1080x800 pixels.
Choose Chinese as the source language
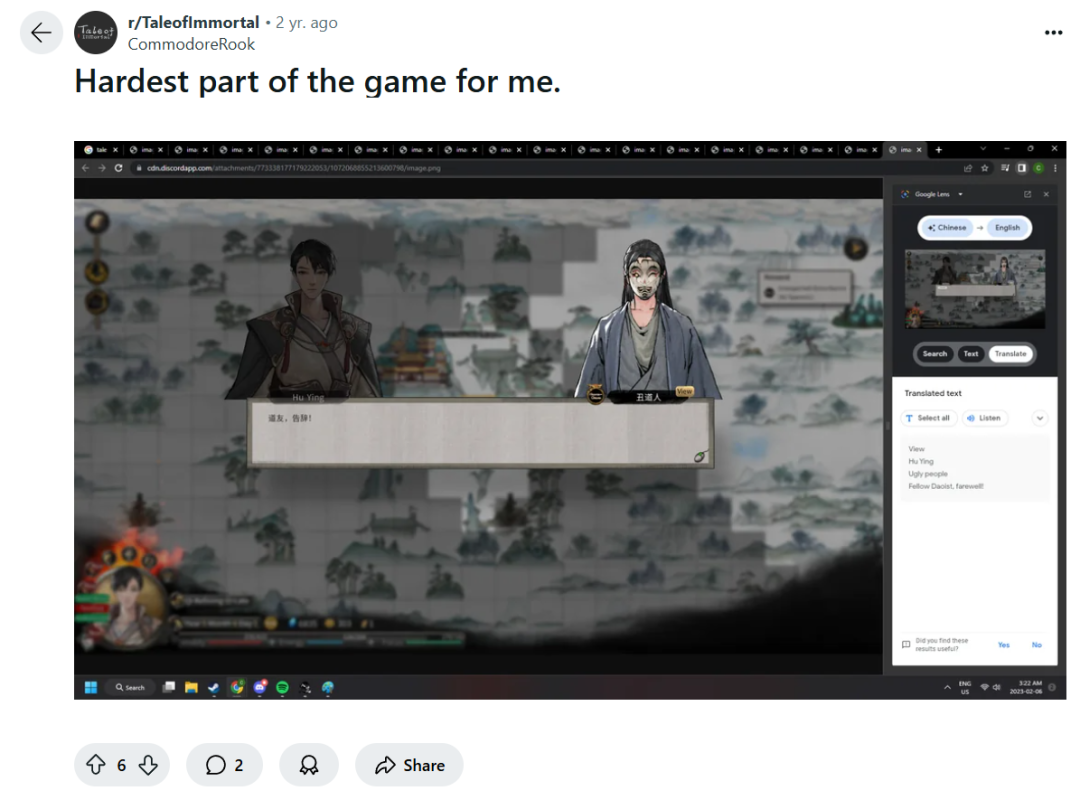947,227
